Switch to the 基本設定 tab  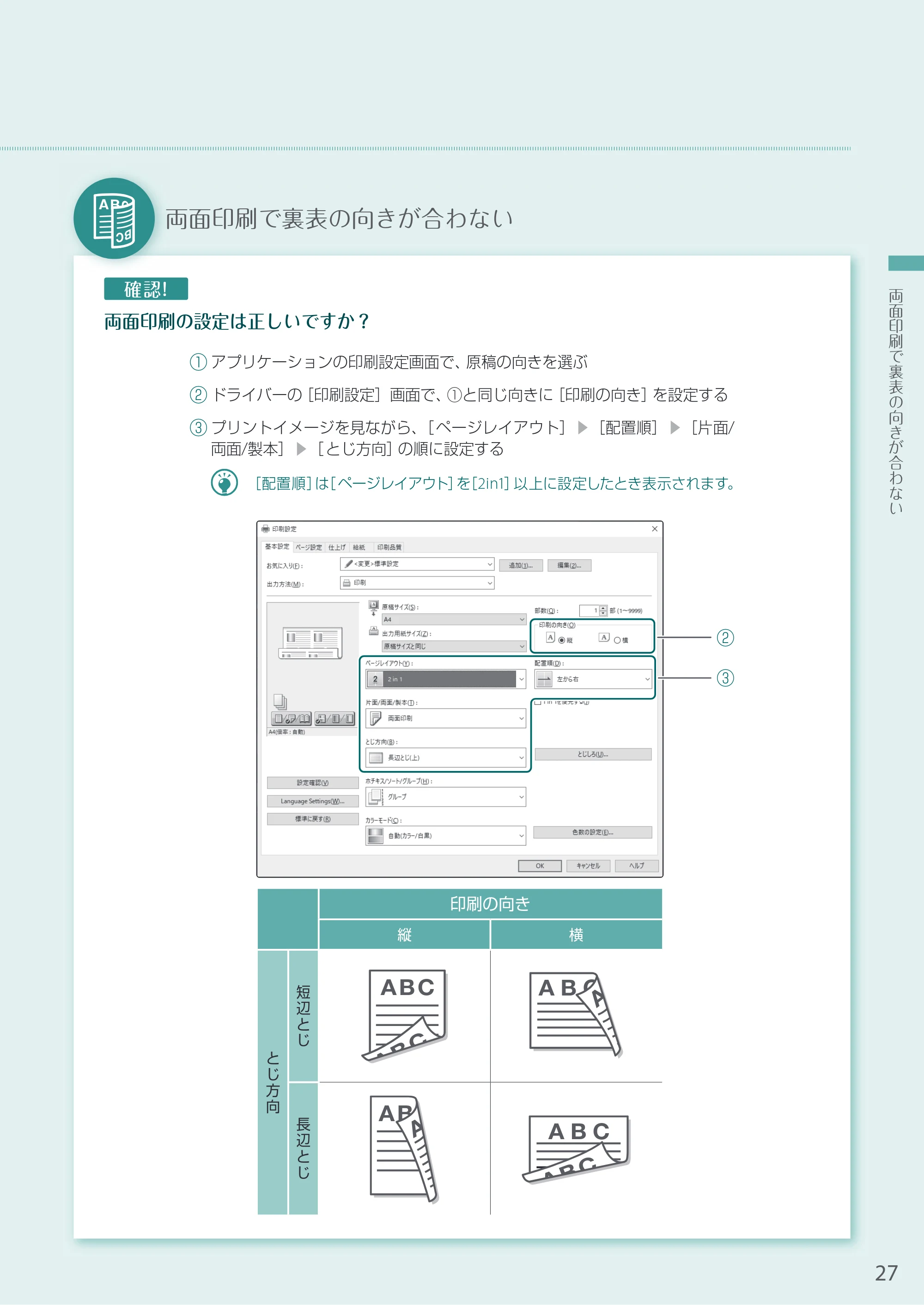click(277, 546)
